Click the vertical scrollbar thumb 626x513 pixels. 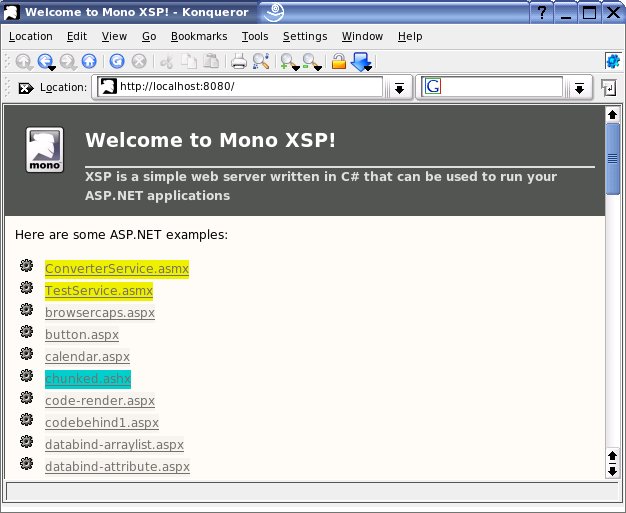pyautogui.click(x=612, y=159)
